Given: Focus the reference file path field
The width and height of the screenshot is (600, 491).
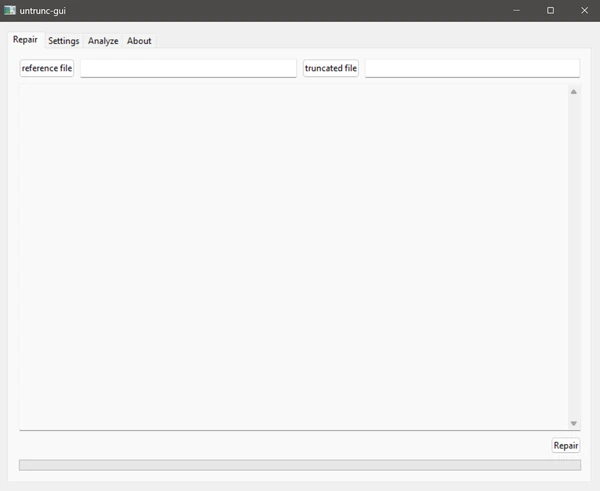Looking at the screenshot, I should click(x=188, y=68).
